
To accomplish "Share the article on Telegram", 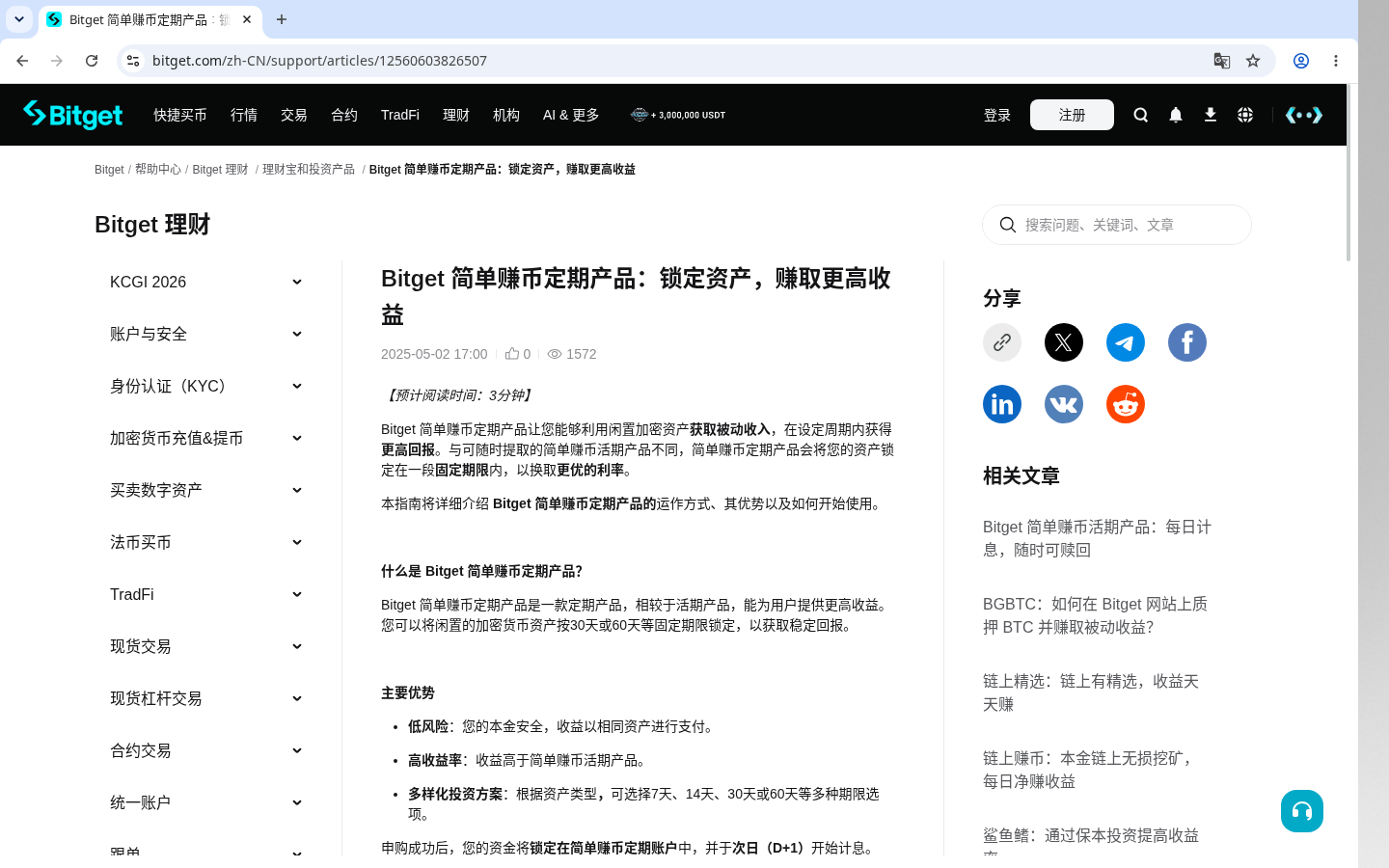I will (x=1126, y=342).
